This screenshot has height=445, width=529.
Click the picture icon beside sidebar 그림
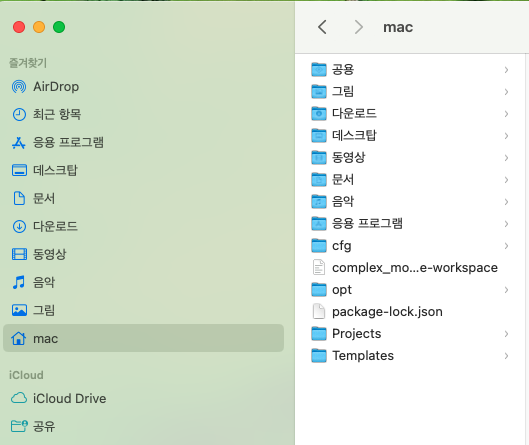pos(19,310)
